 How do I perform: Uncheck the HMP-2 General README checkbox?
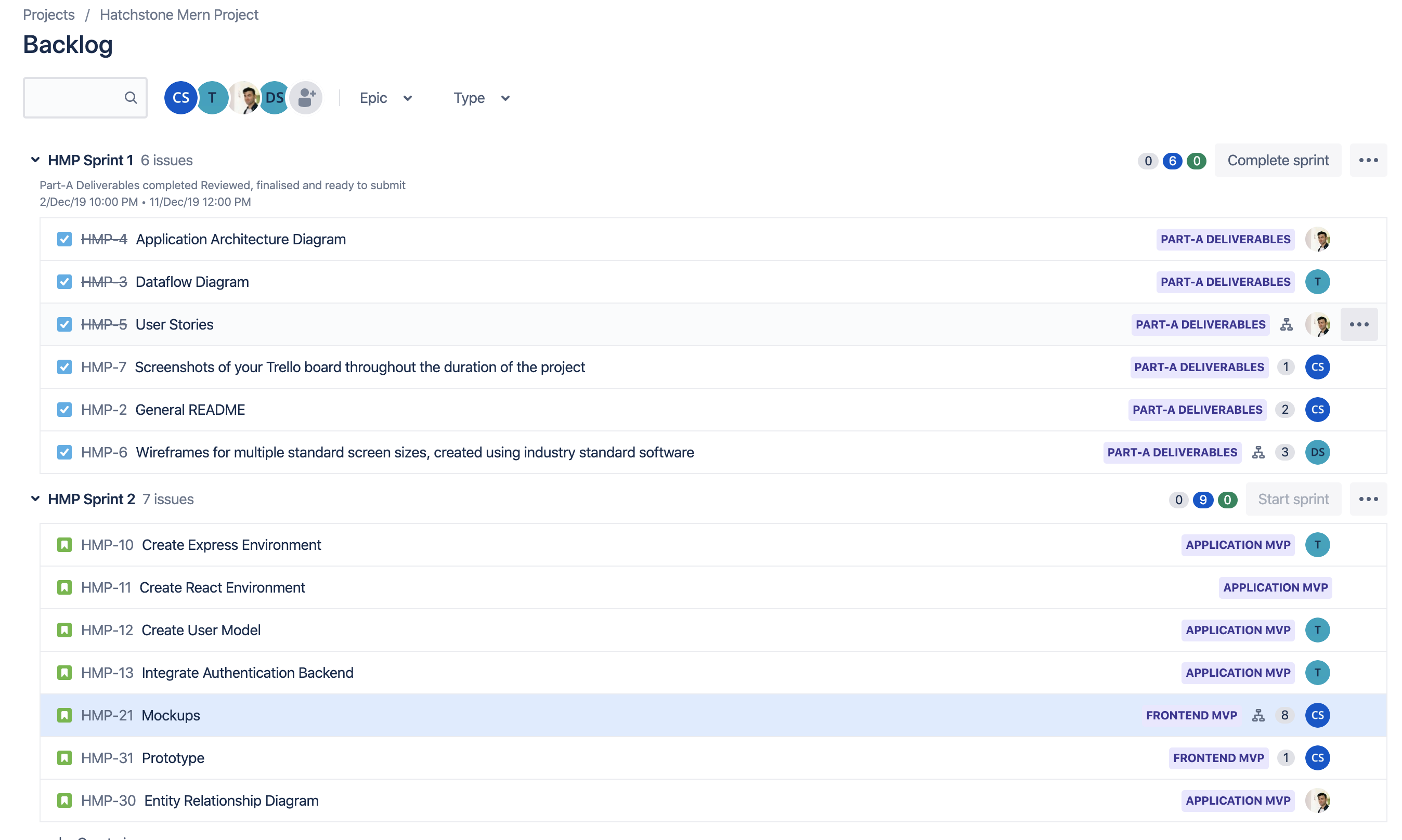click(64, 409)
